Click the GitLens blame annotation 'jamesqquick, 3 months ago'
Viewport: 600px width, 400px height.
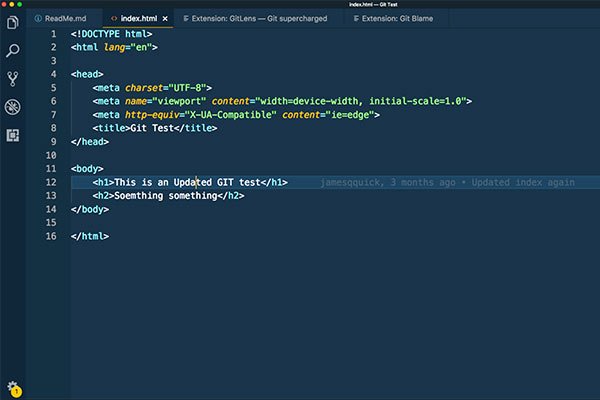388,182
